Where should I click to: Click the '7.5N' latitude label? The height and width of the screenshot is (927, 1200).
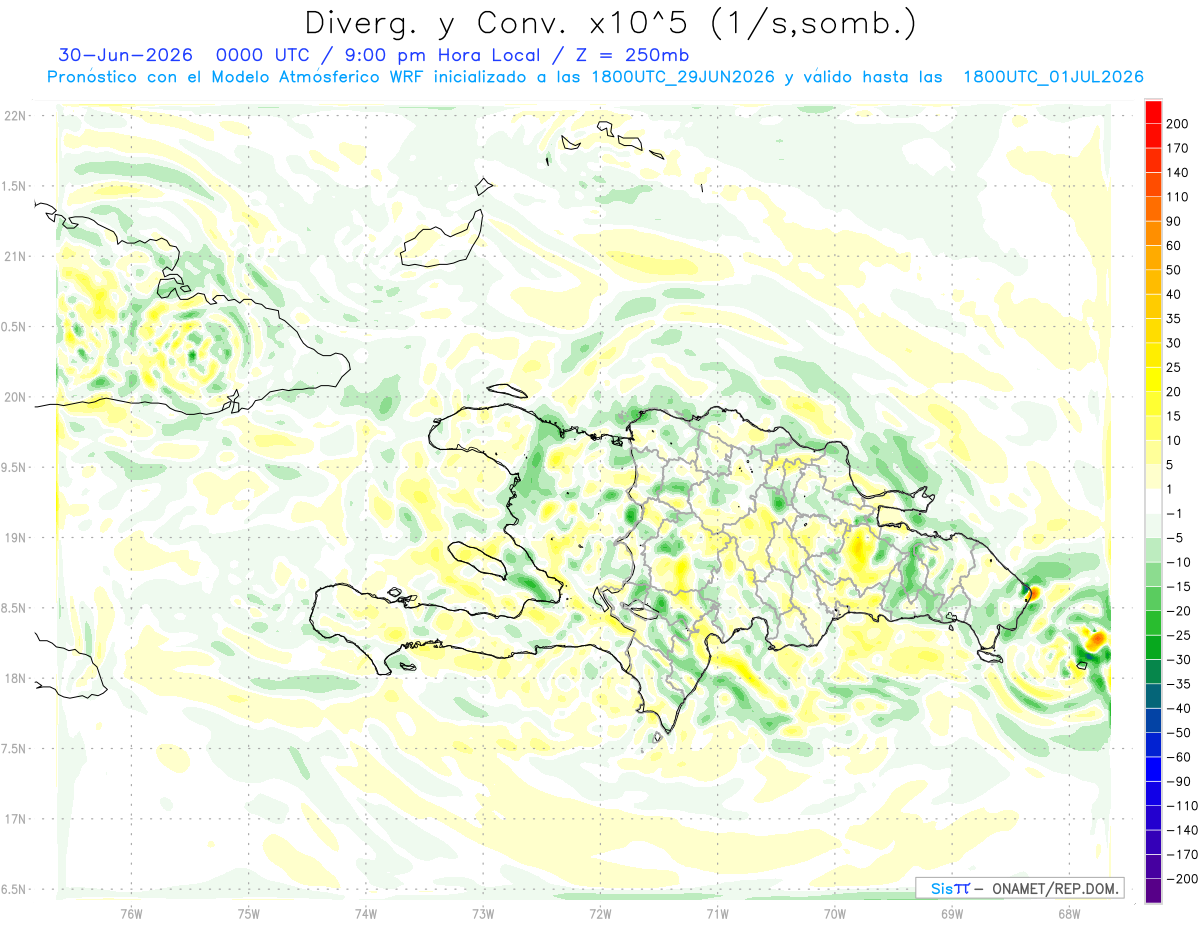click(x=14, y=749)
